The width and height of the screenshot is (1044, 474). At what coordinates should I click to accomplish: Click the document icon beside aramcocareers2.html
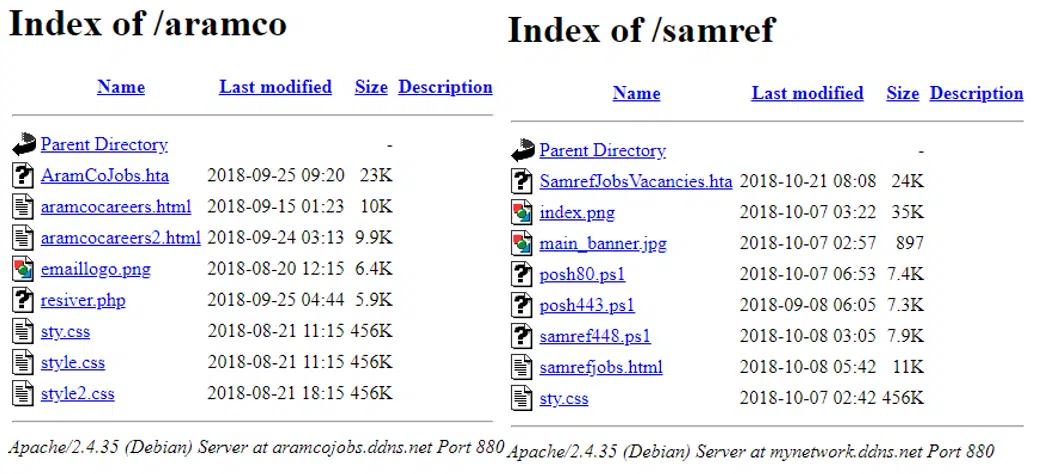point(23,238)
